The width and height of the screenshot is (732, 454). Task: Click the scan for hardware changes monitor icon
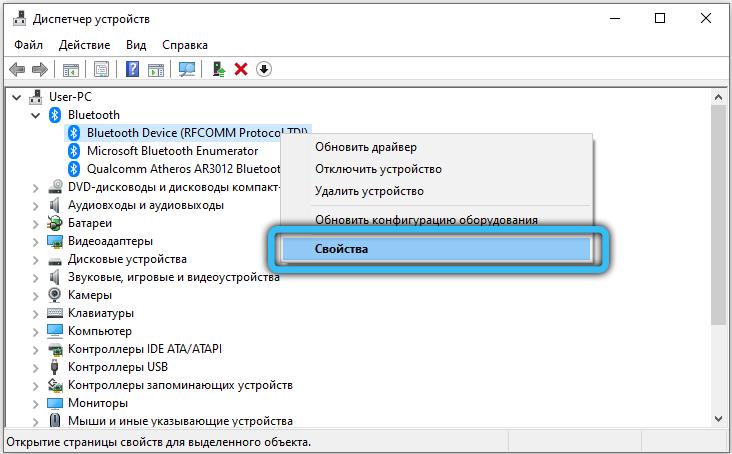(x=186, y=69)
